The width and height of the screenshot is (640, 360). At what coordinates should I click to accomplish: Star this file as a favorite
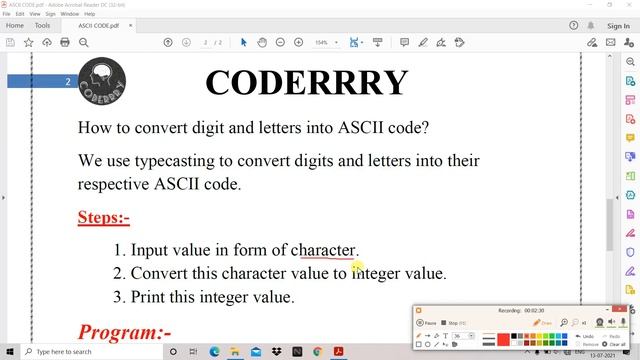pyautogui.click(x=29, y=42)
